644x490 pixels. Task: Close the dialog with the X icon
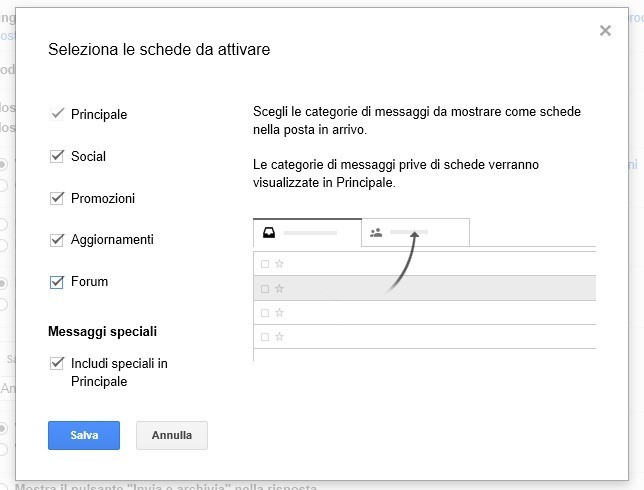[x=605, y=31]
